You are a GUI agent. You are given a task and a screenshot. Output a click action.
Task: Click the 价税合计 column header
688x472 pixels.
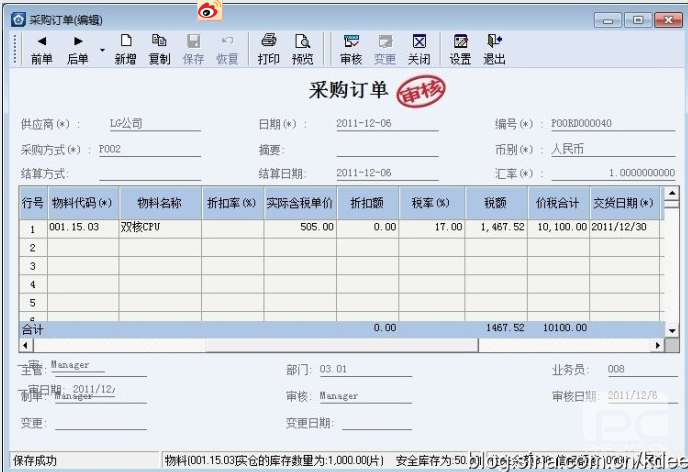(557, 202)
